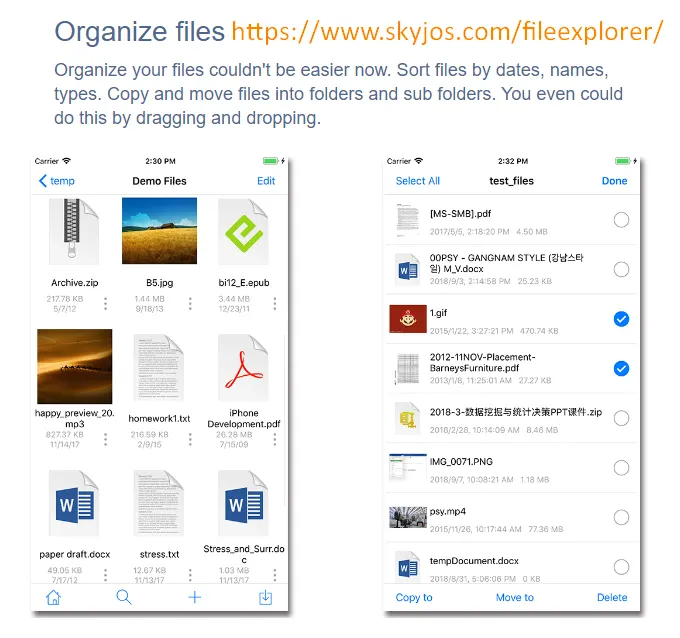Select the IMG_0071.PNG checkbox
Viewport: 680px width, 638px height.
point(621,468)
